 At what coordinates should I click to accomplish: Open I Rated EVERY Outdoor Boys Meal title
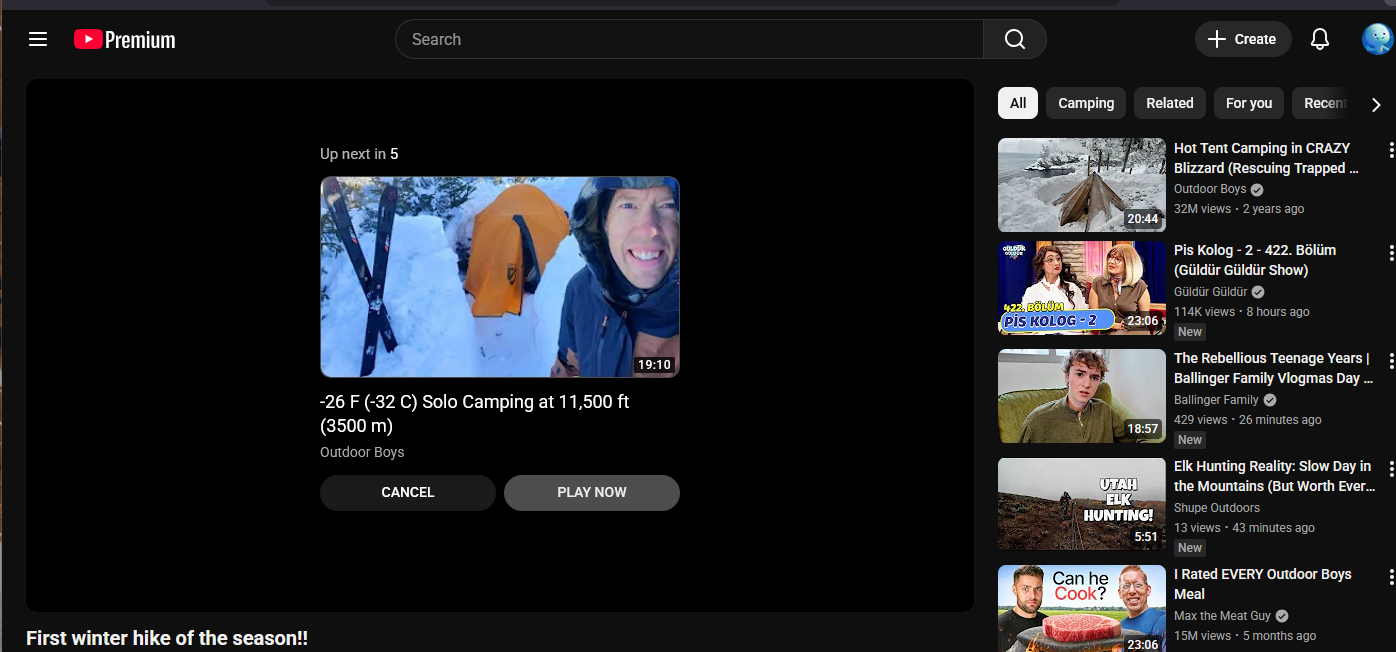coord(1263,584)
